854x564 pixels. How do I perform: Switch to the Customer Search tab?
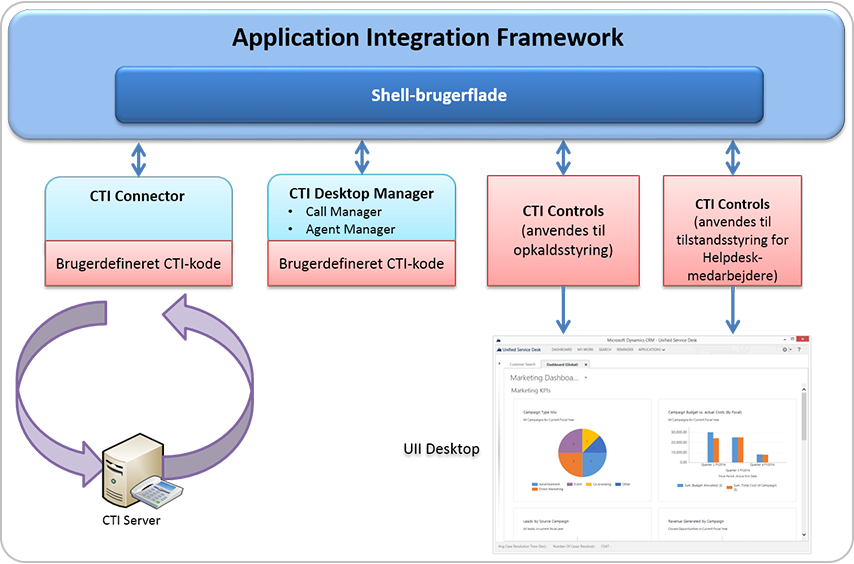[522, 364]
